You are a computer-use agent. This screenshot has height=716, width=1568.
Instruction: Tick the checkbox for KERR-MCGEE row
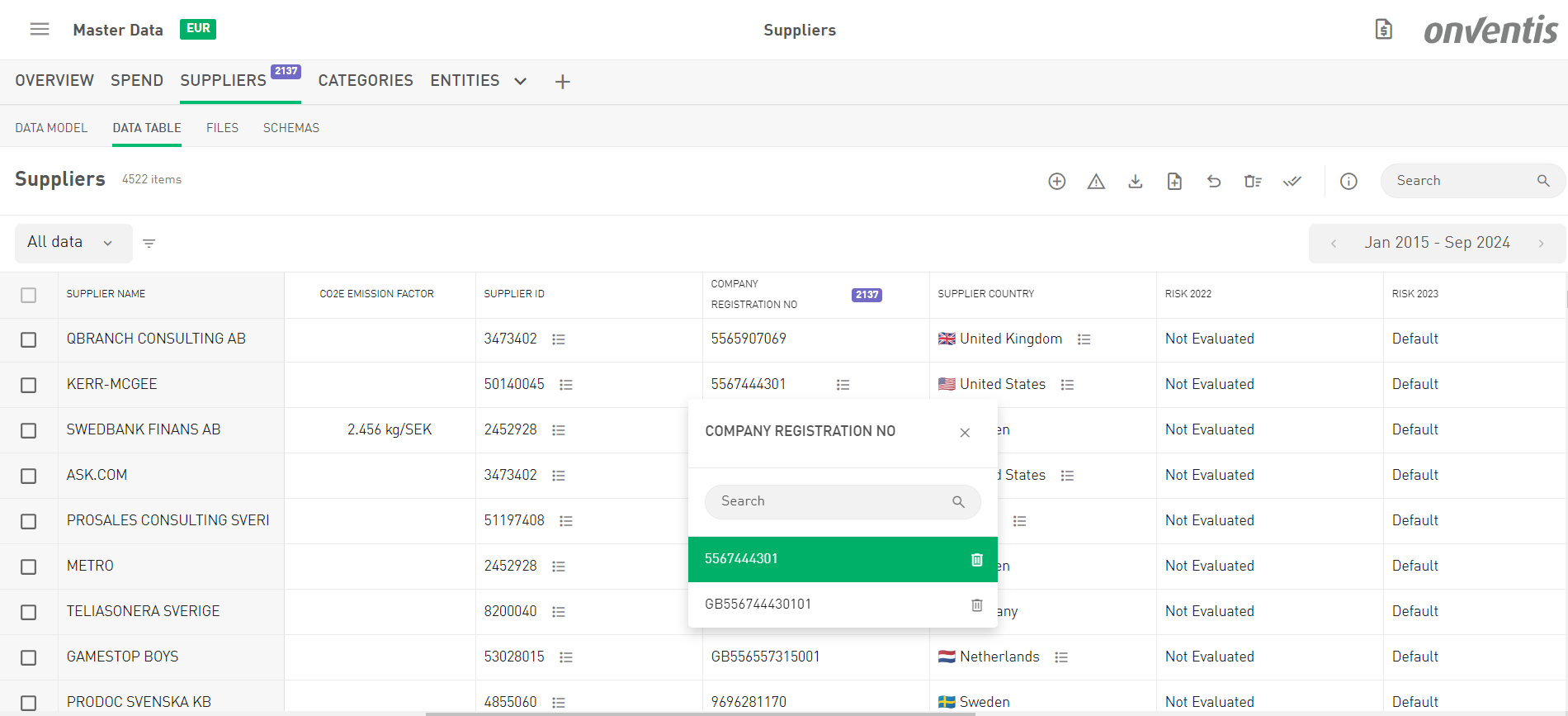[29, 386]
